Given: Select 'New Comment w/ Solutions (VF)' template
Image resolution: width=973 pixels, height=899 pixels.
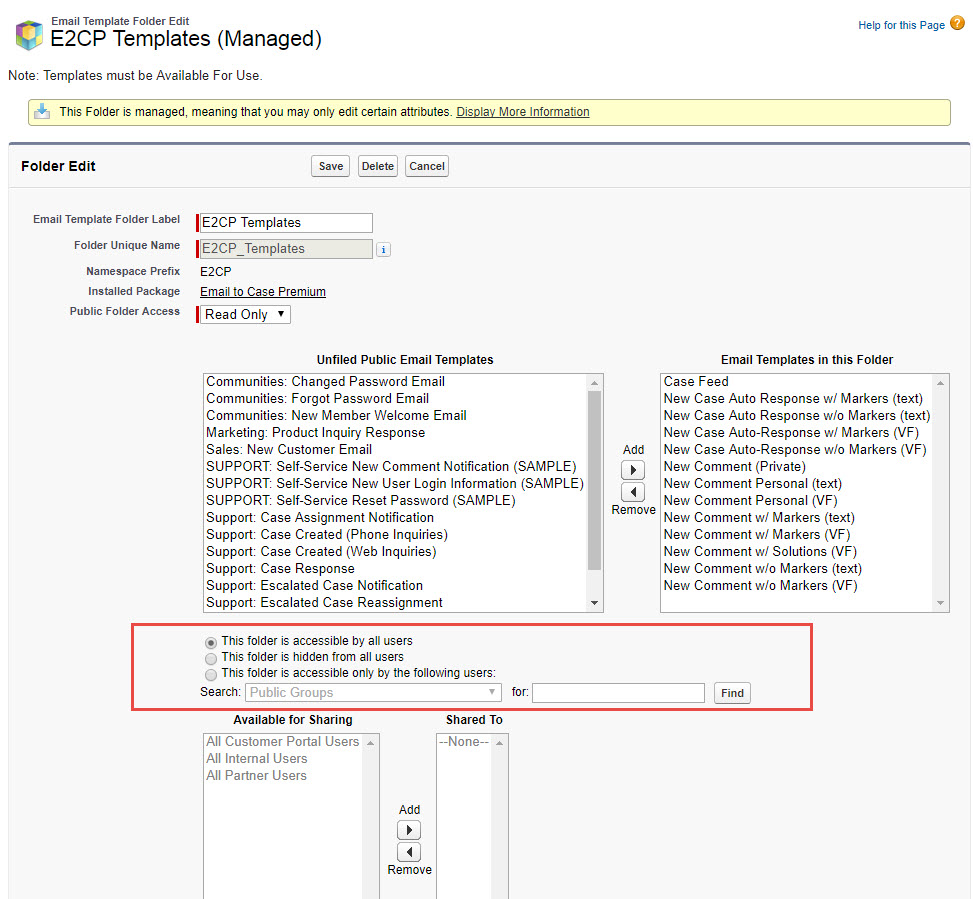Looking at the screenshot, I should [x=760, y=552].
